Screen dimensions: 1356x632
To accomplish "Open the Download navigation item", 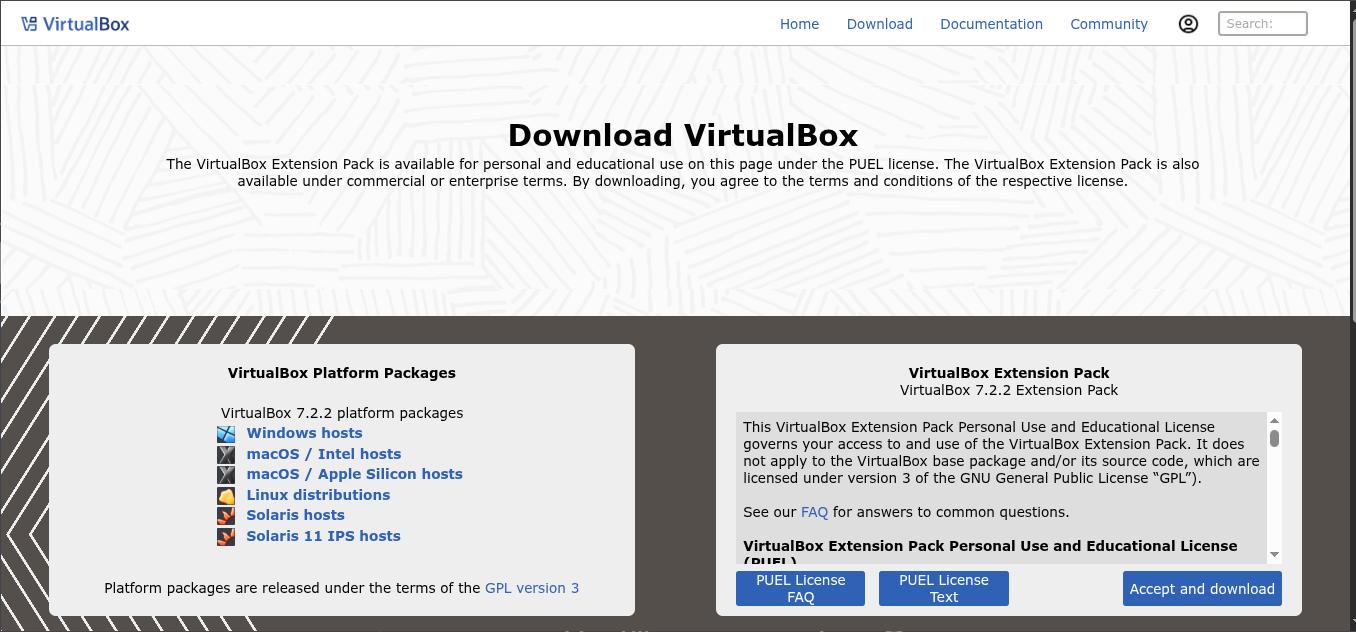I will click(879, 24).
